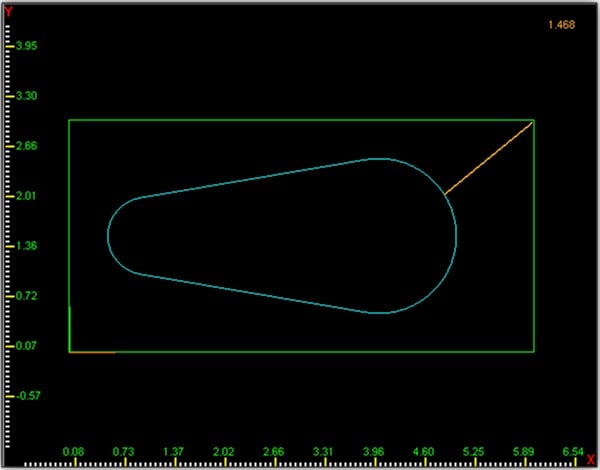
Task: Click the 2.66 Y-axis tick label
Action: [26, 146]
